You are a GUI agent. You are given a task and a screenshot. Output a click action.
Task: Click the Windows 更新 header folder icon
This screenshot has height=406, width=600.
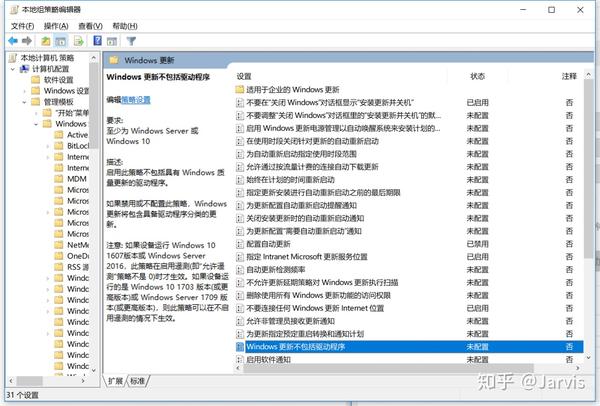click(x=114, y=60)
